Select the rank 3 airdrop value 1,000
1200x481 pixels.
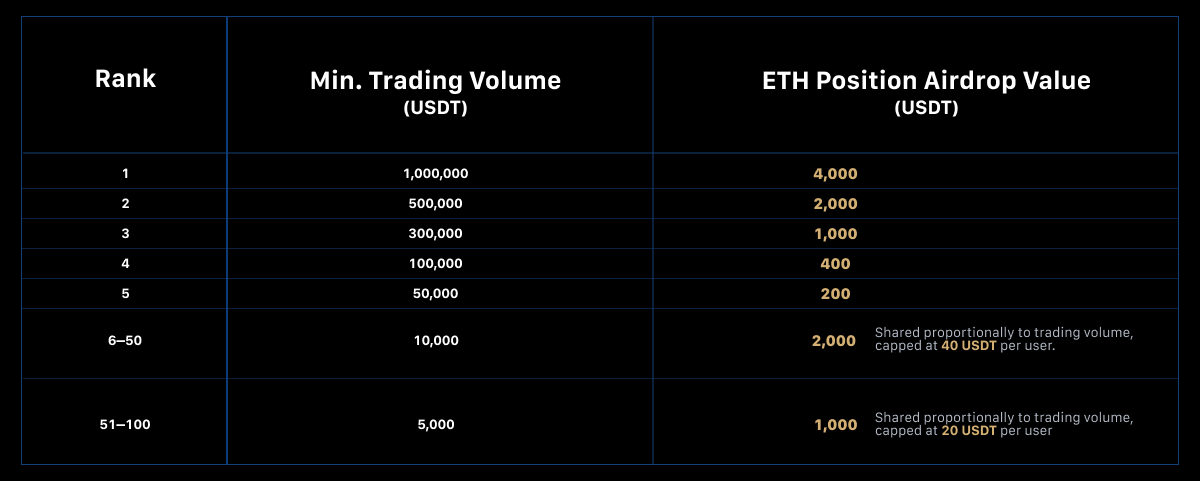(835, 234)
